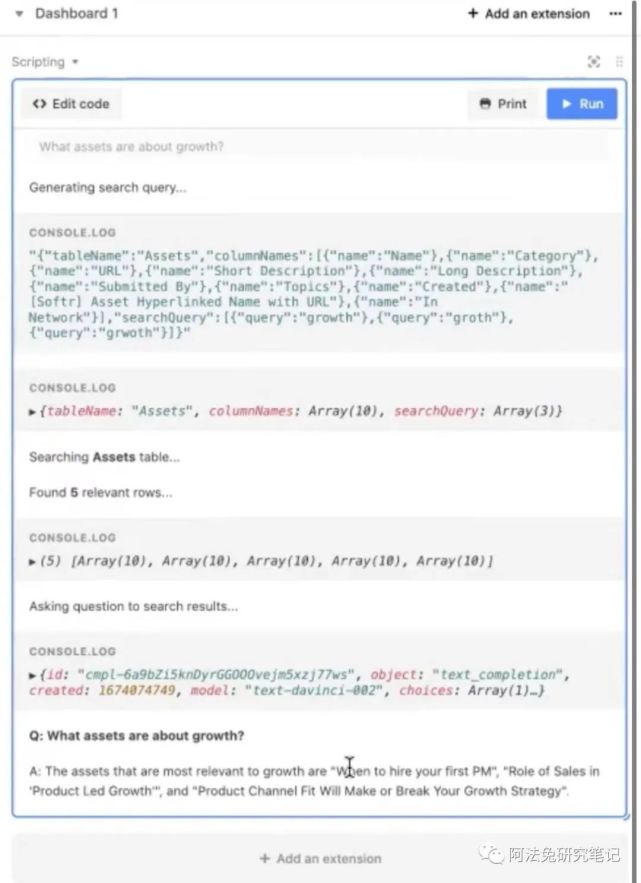The width and height of the screenshot is (641, 883).
Task: Expand the text_completion response object
Action: click(33, 675)
